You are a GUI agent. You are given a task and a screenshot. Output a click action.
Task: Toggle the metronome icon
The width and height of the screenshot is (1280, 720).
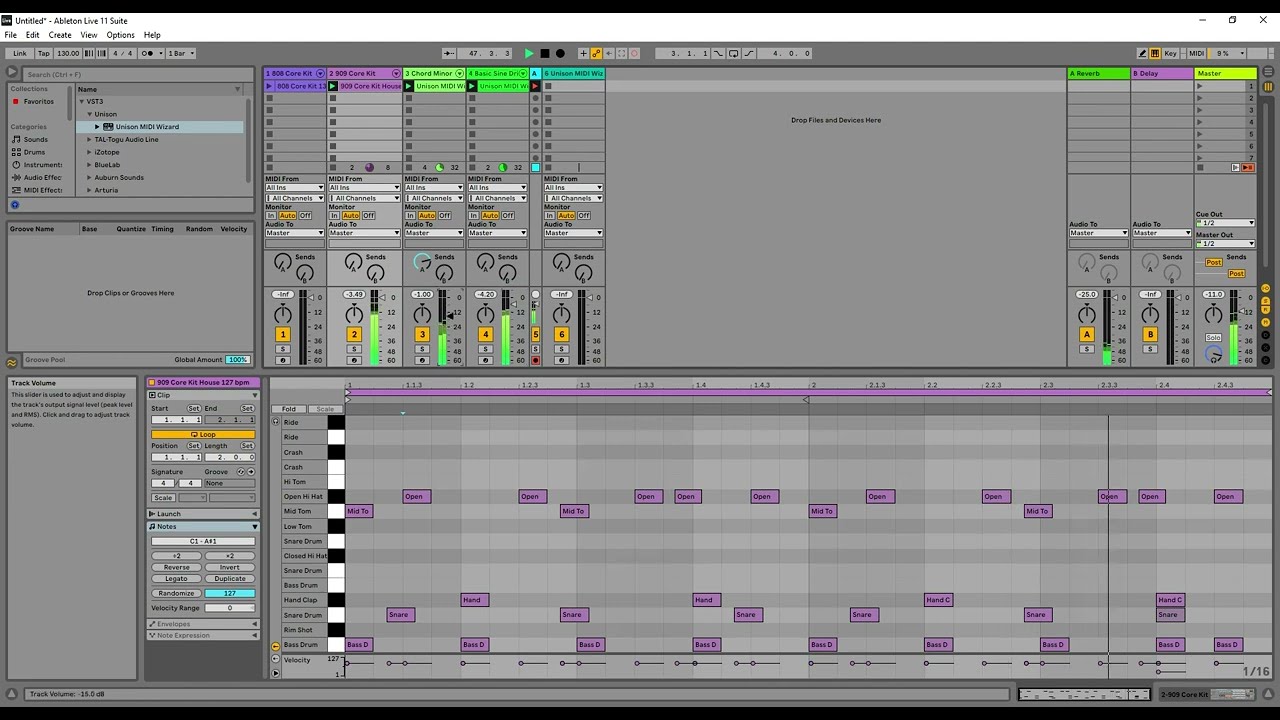tap(149, 53)
